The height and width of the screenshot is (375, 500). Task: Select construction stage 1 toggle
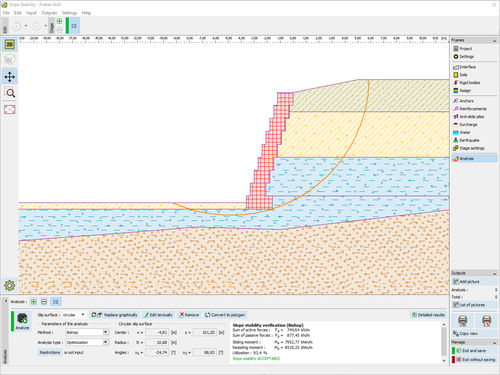point(74,26)
